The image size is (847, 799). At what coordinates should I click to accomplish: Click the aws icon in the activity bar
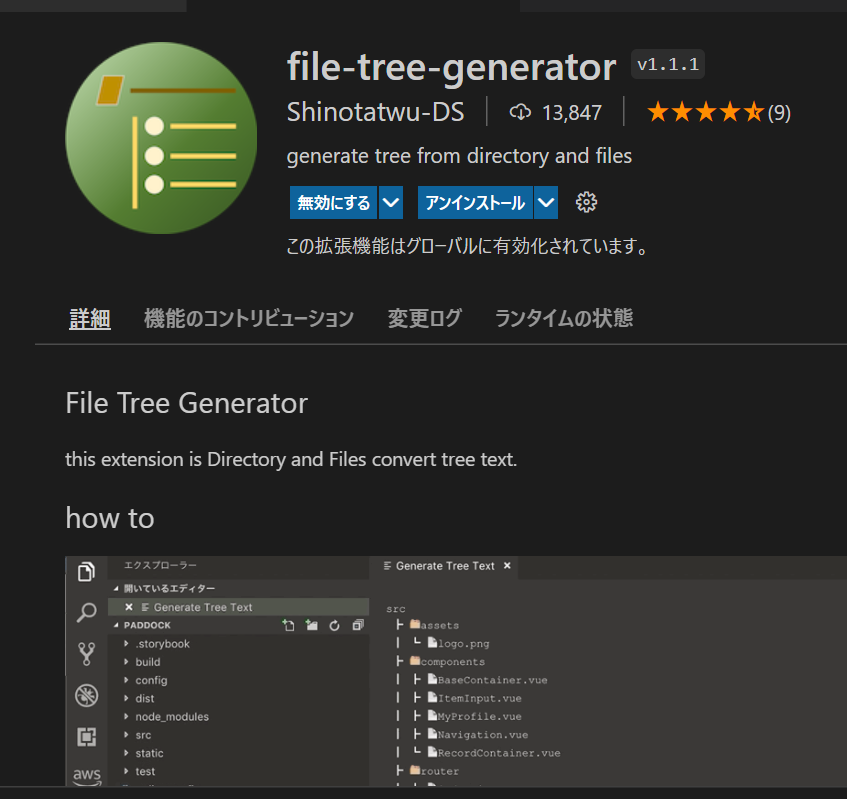87,776
